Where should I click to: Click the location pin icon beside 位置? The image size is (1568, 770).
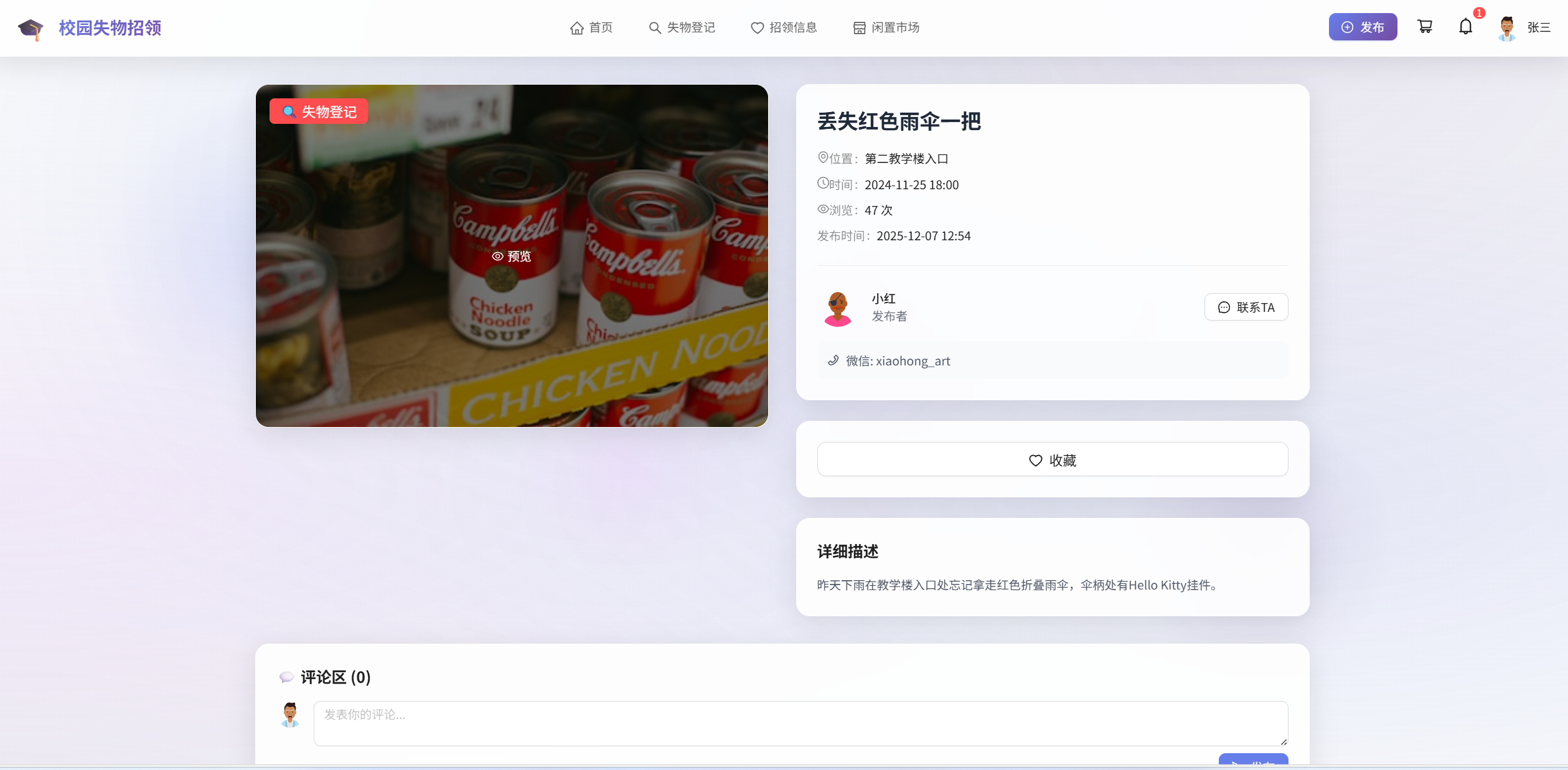(x=823, y=157)
